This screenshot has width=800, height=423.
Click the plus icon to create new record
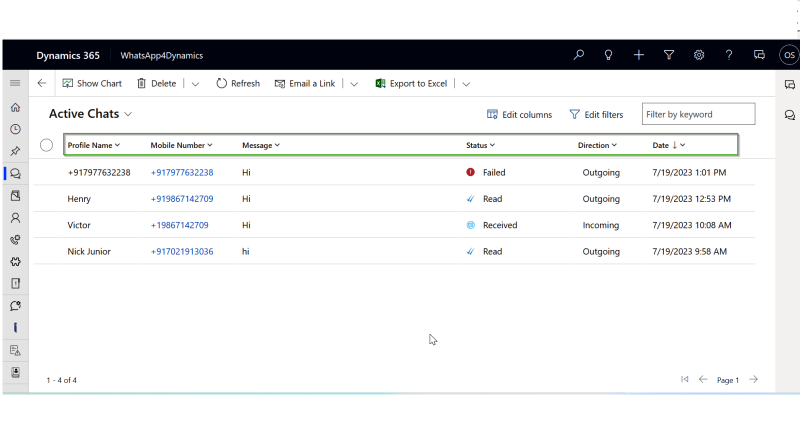639,55
